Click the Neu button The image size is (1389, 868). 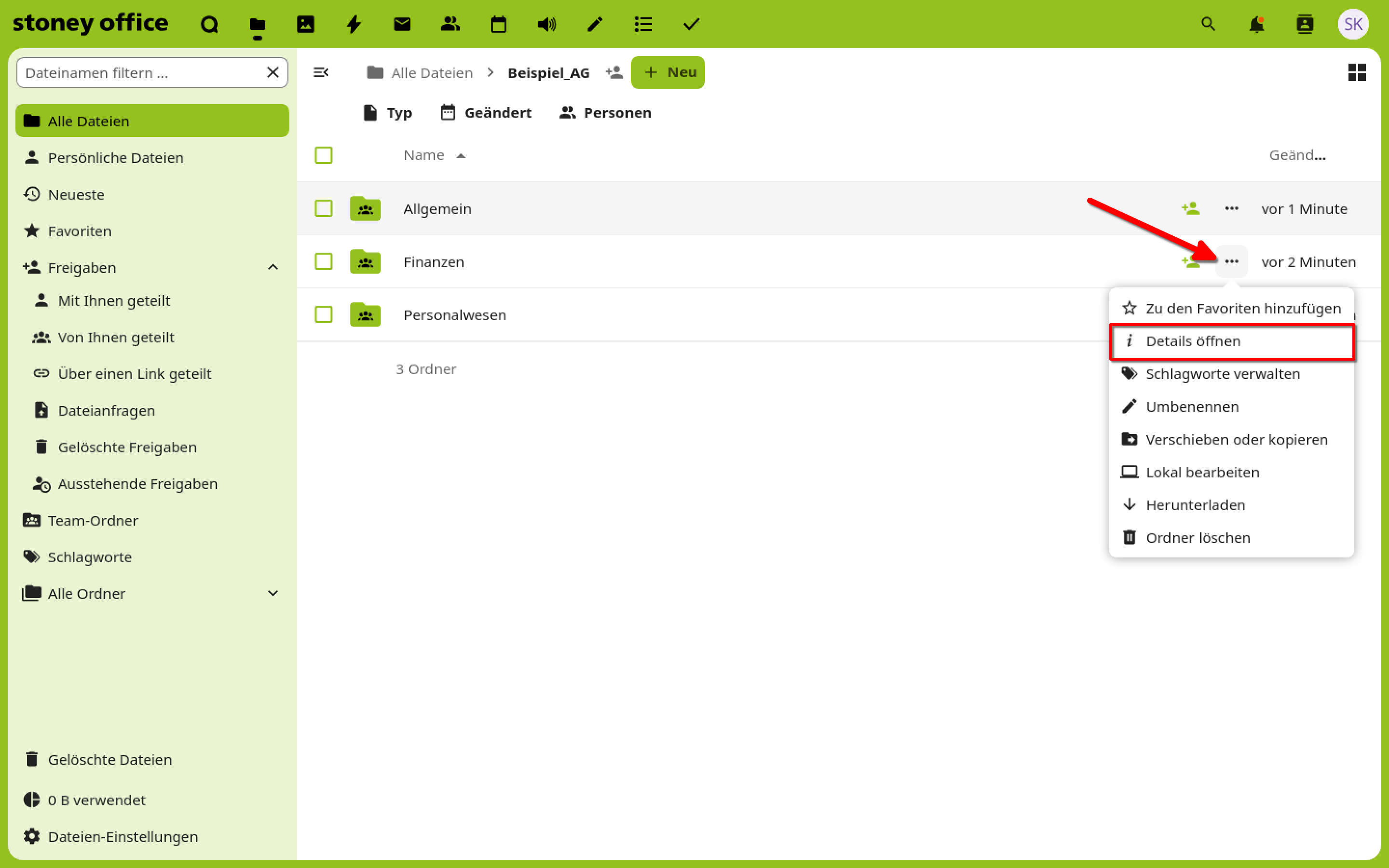(668, 72)
